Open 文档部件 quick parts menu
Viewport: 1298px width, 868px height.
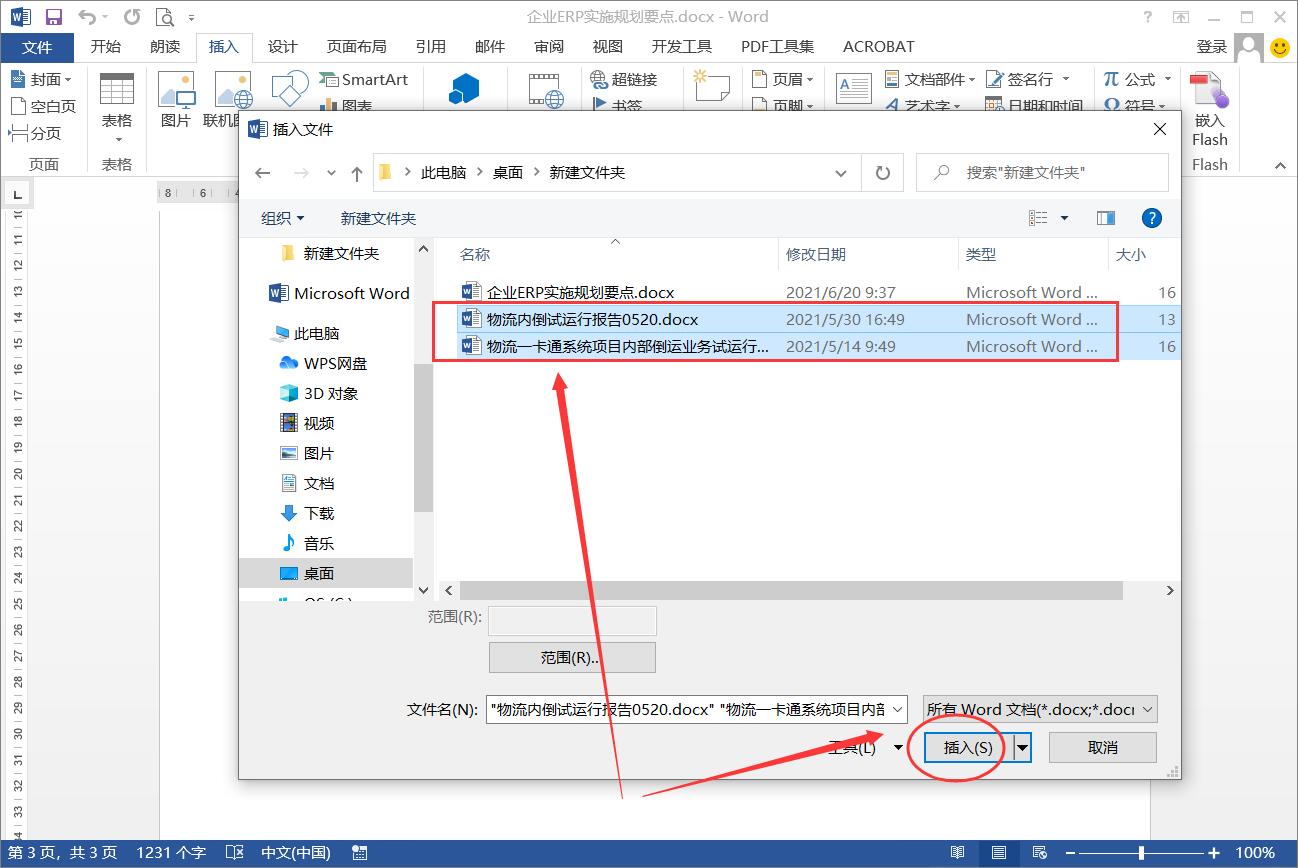930,79
